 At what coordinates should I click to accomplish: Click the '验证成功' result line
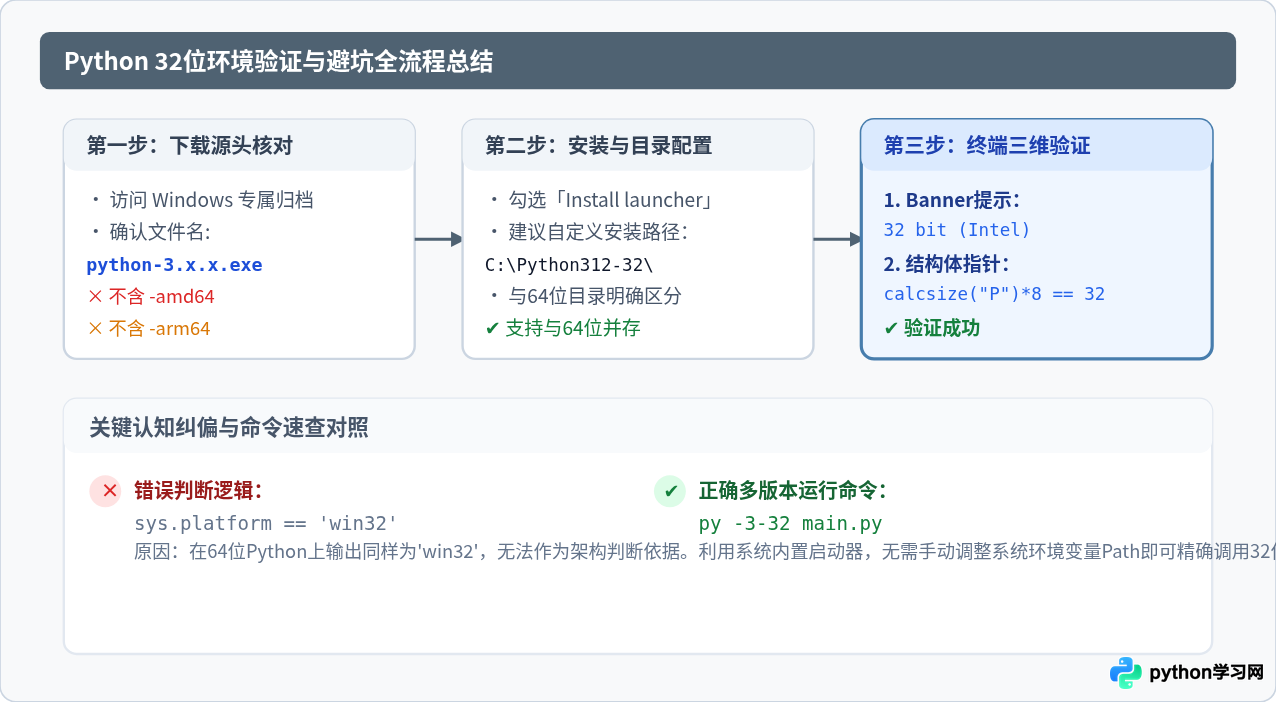click(x=932, y=328)
